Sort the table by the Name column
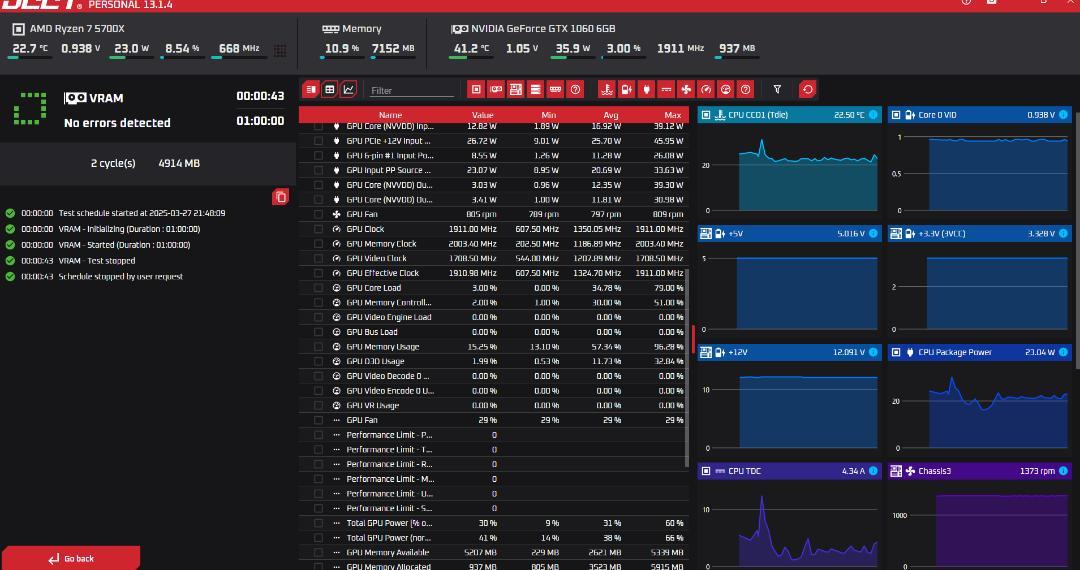This screenshot has width=1080, height=570. (391, 115)
